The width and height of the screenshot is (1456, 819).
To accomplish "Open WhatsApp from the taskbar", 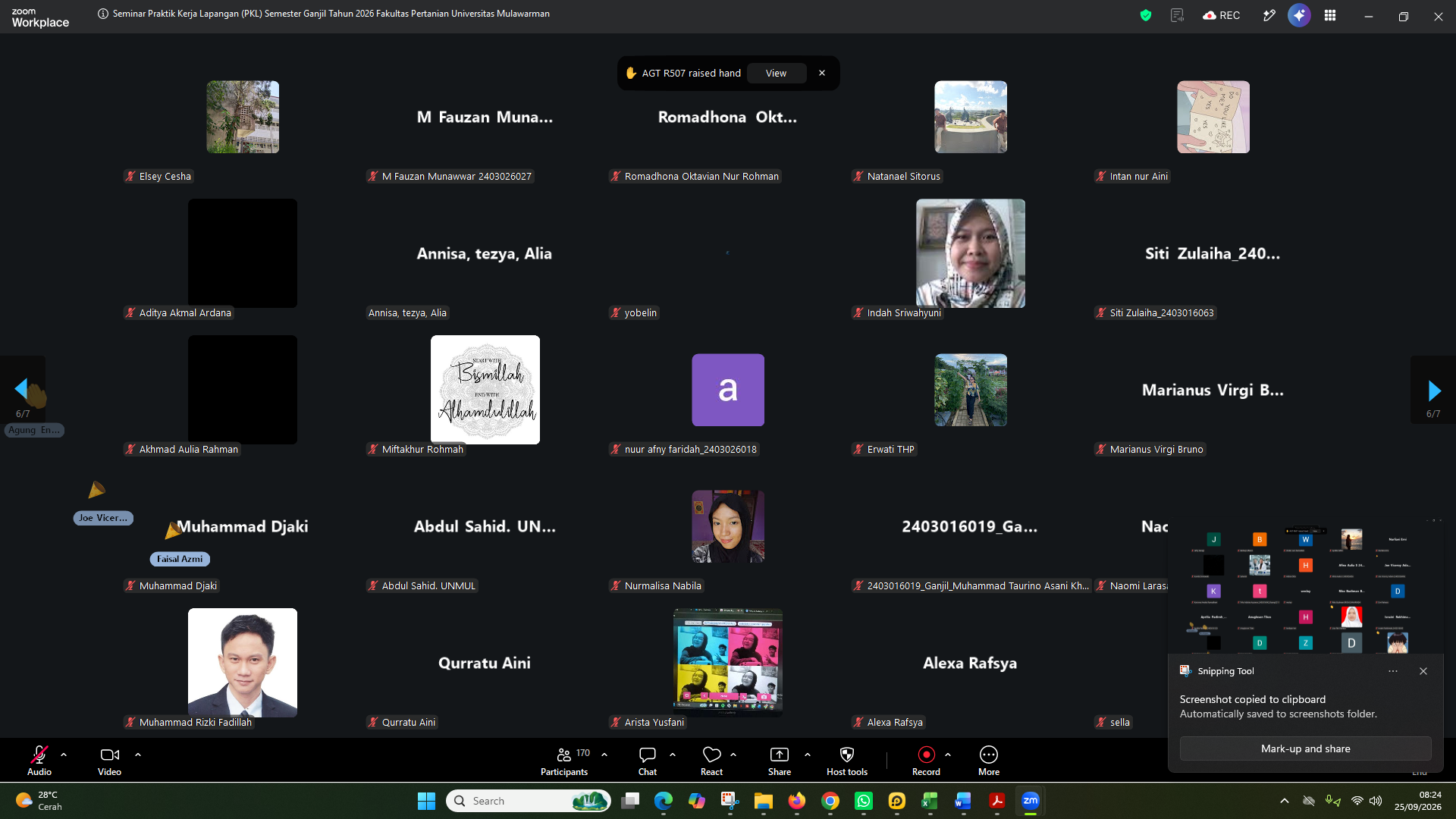I will (x=864, y=801).
